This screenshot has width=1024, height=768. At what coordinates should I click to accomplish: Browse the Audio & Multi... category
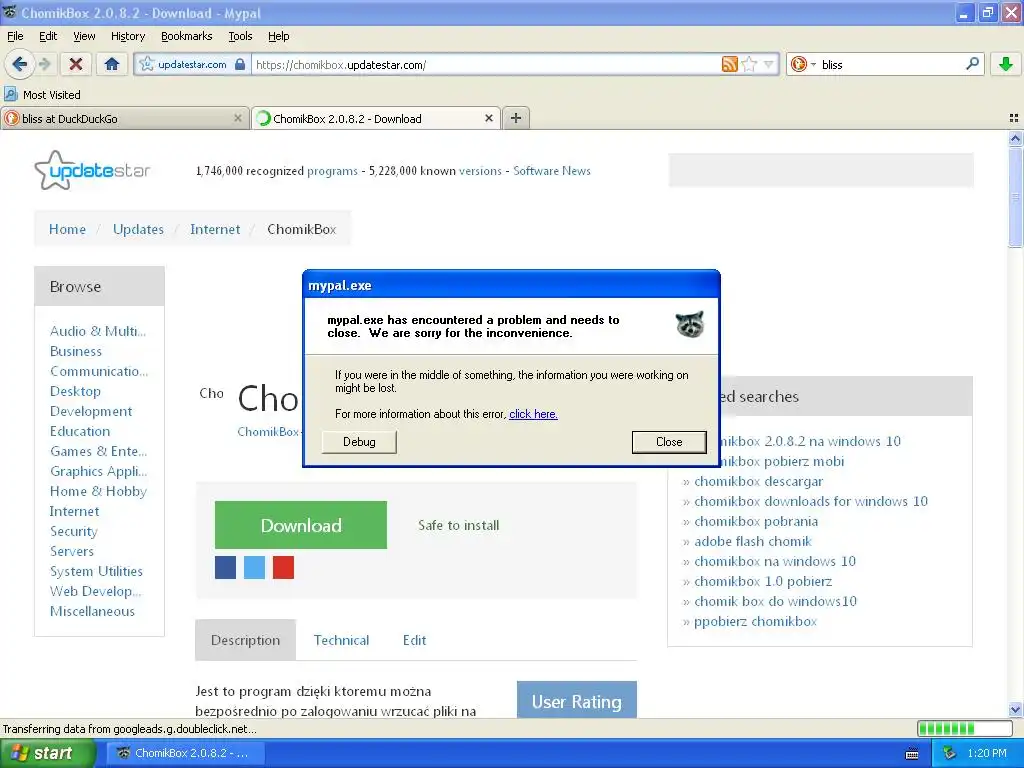point(98,331)
